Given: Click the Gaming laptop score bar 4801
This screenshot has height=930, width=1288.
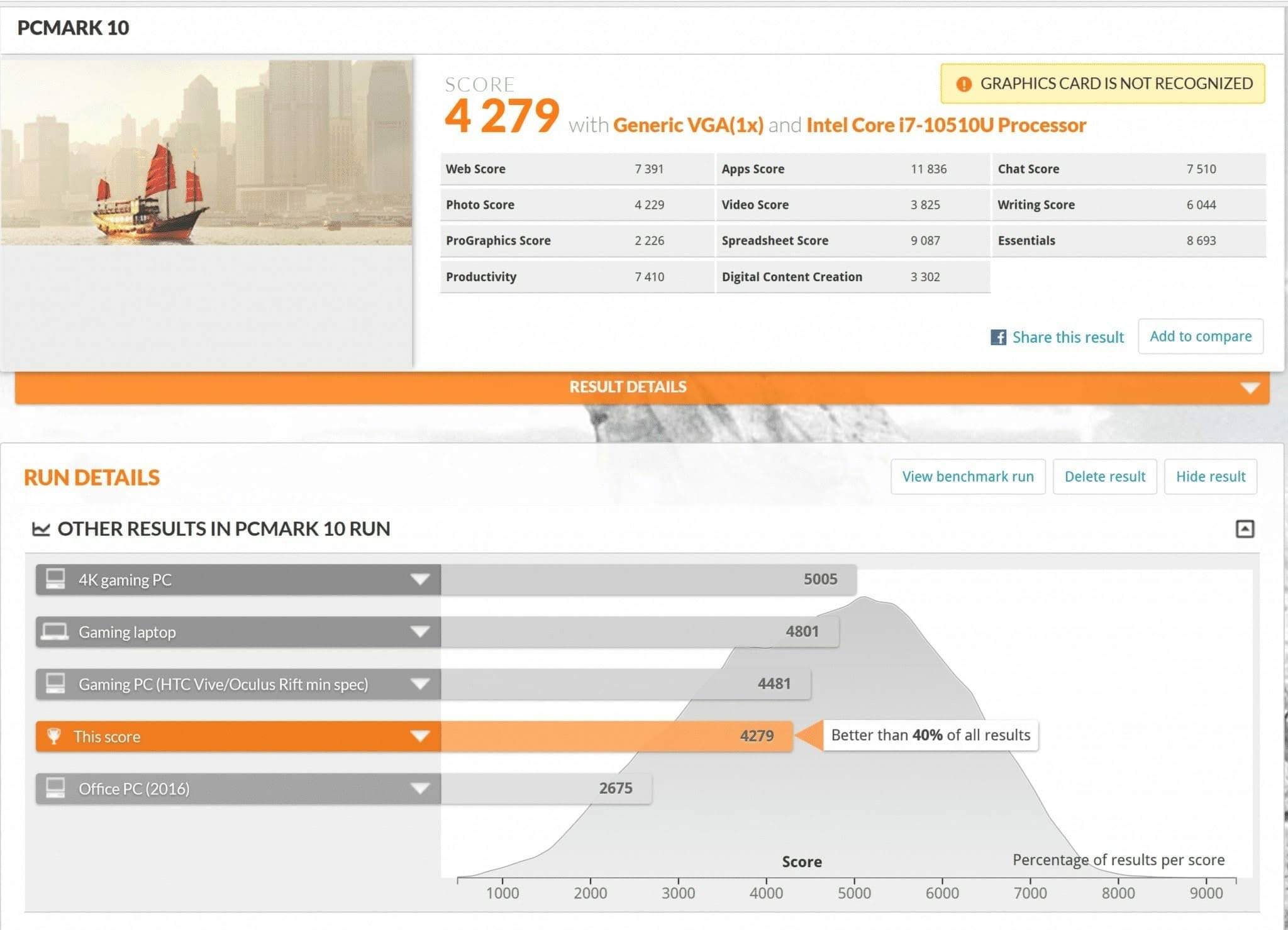Looking at the screenshot, I should (640, 631).
